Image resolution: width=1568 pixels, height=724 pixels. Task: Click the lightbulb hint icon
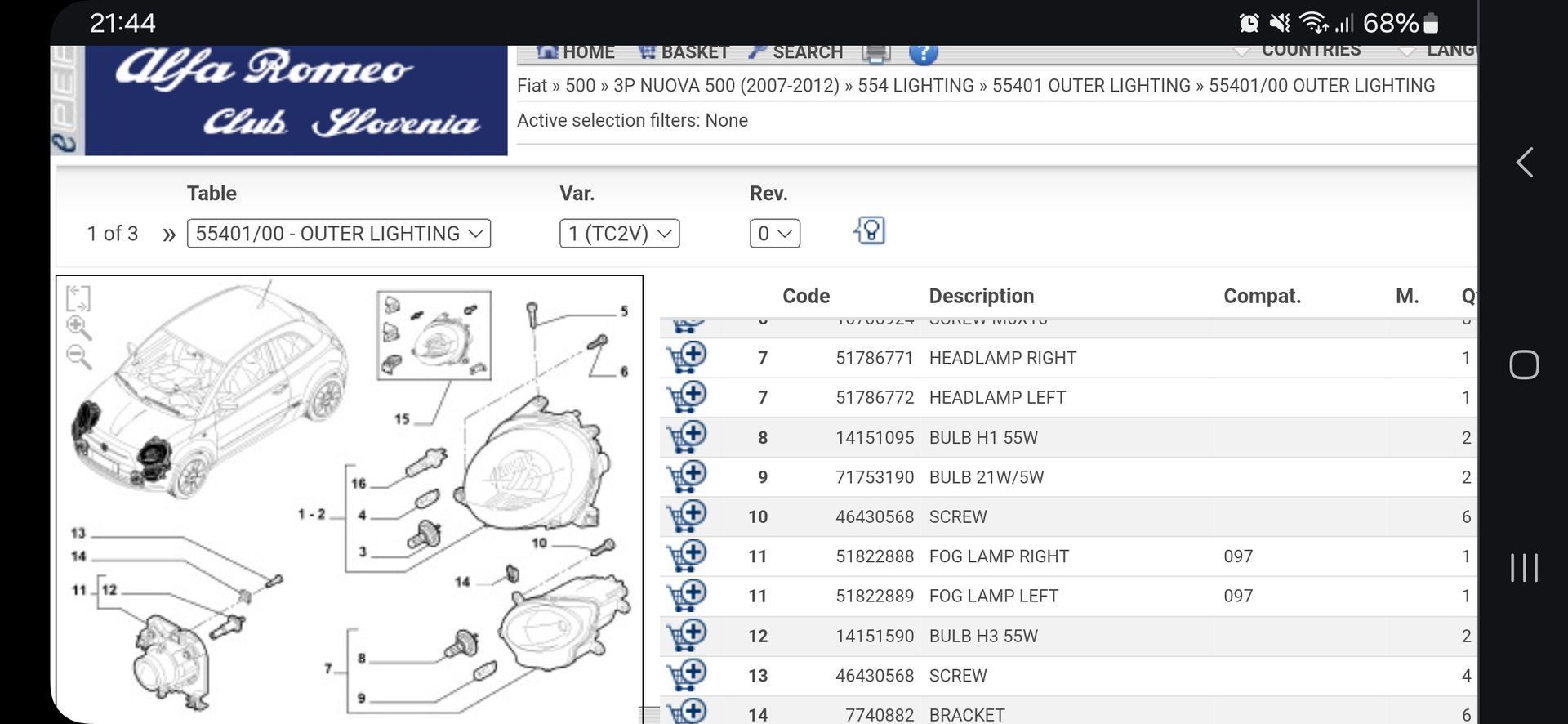coord(870,231)
